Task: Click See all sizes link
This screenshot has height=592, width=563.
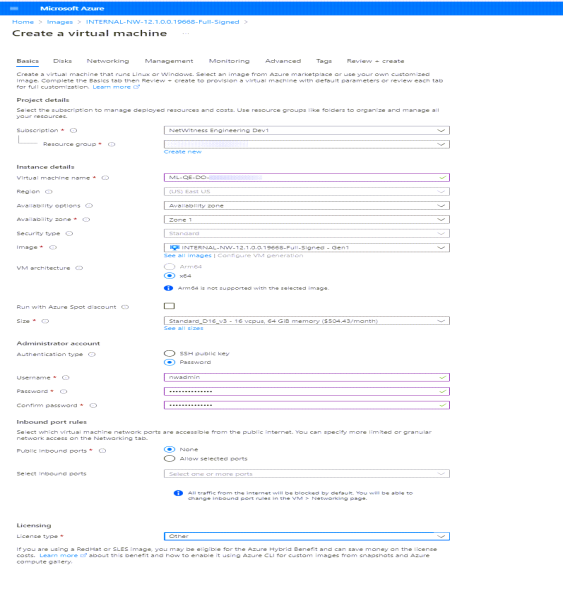Action: (x=184, y=328)
